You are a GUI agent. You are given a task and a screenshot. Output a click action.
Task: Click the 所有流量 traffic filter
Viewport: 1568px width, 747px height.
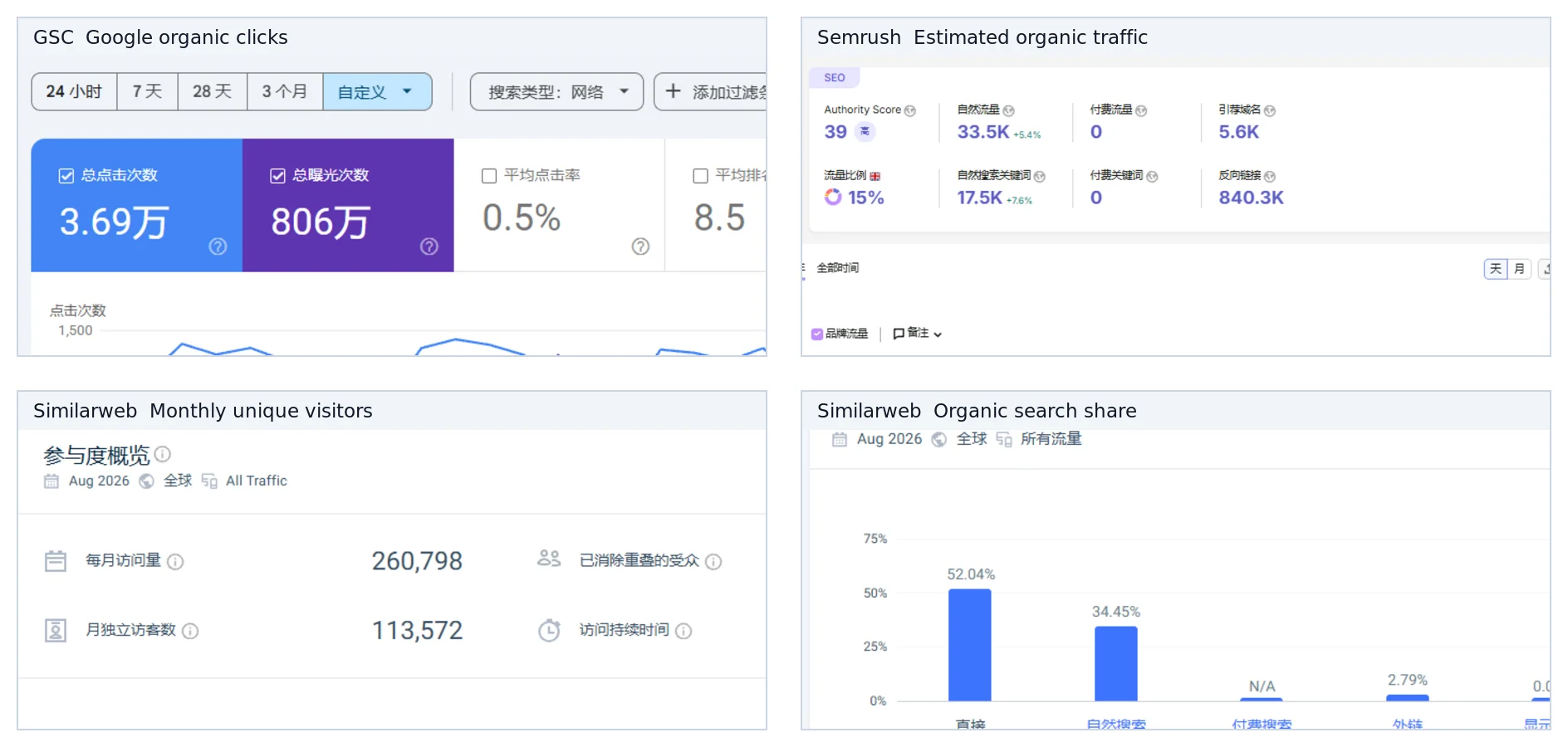pos(1051,439)
